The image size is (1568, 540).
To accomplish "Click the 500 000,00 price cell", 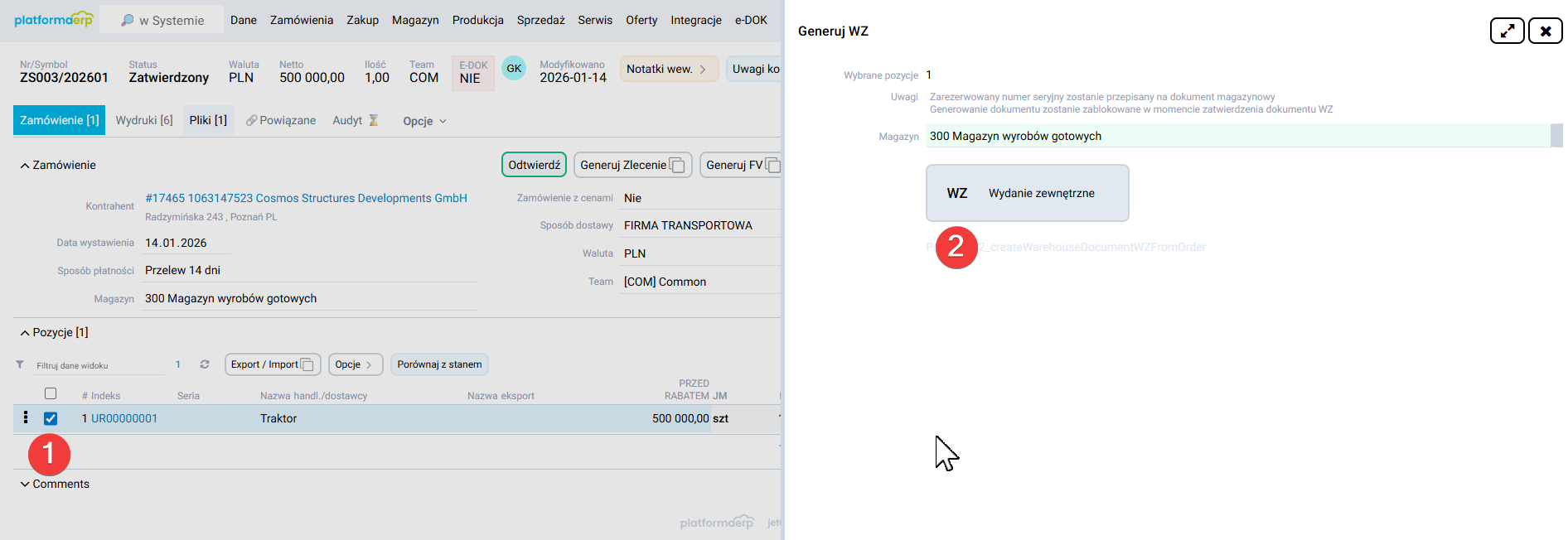I will pos(680,418).
